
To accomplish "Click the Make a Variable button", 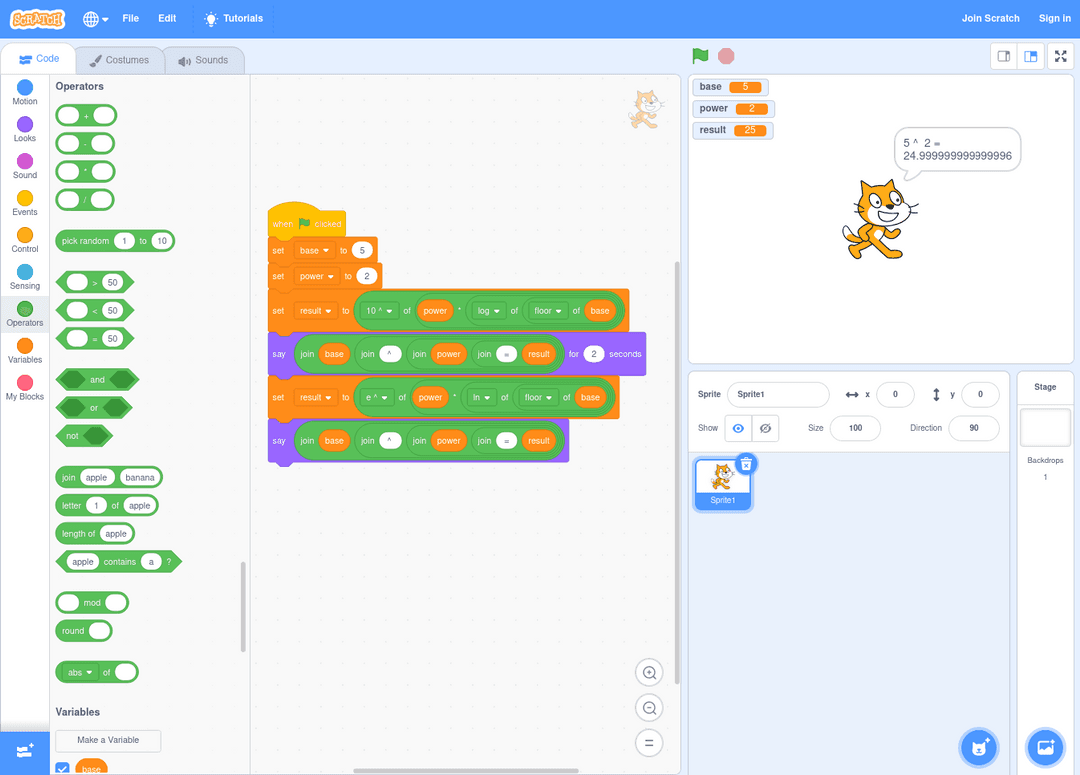I will coord(108,740).
